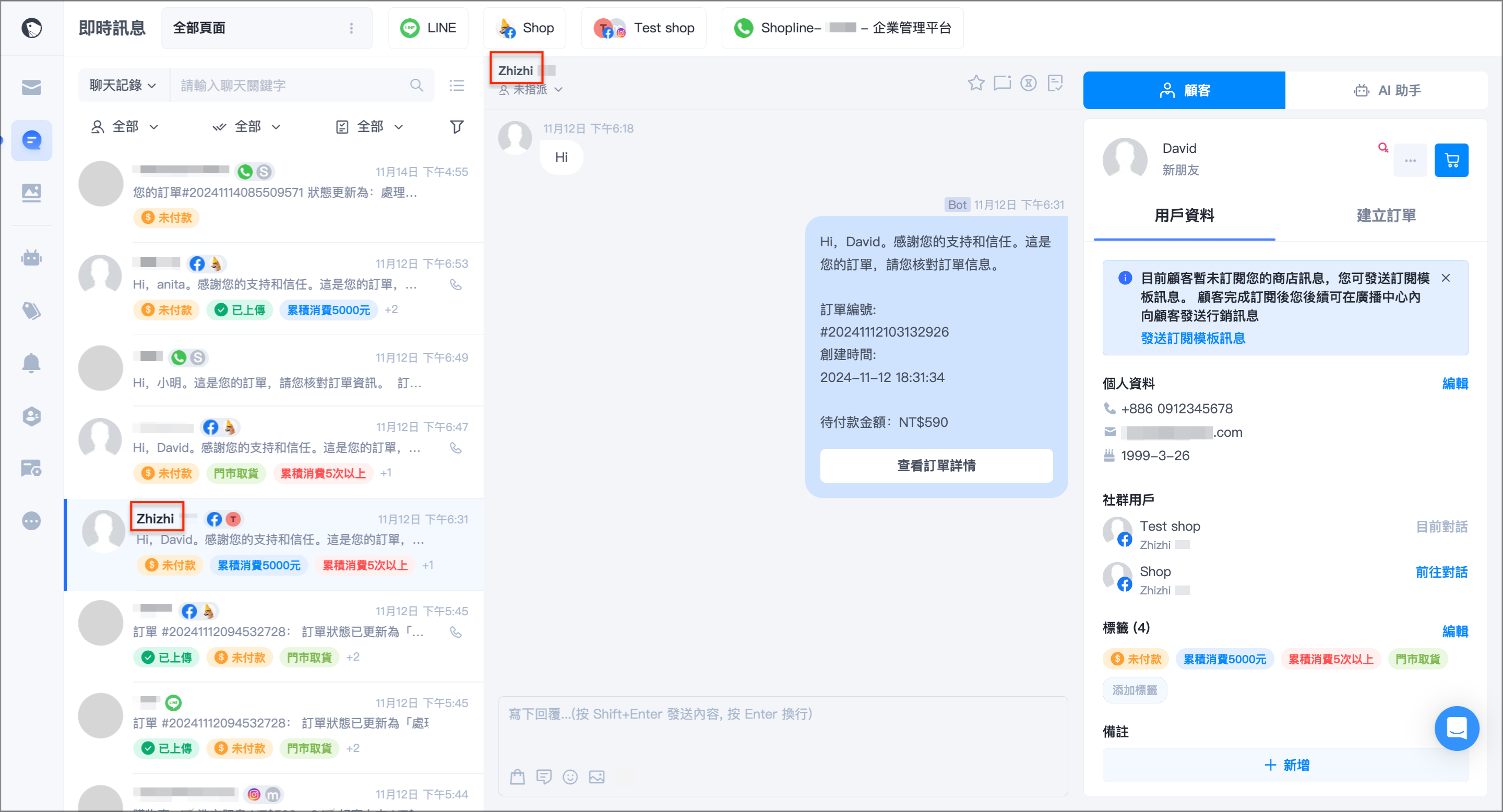This screenshot has width=1503, height=812.
Task: Click the shopping bag icon in reply toolbar
Action: click(x=517, y=777)
